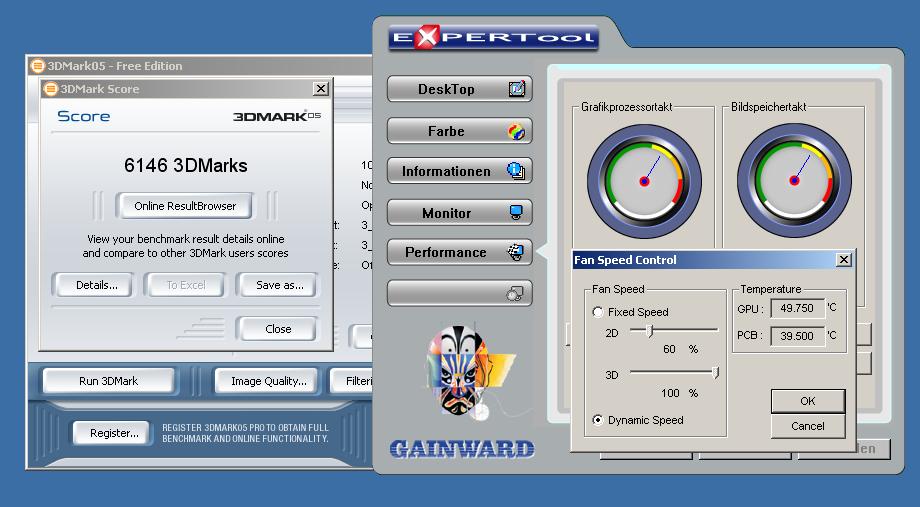Confirm fan settings with OK
Screen dimensions: 920x507
(x=808, y=401)
